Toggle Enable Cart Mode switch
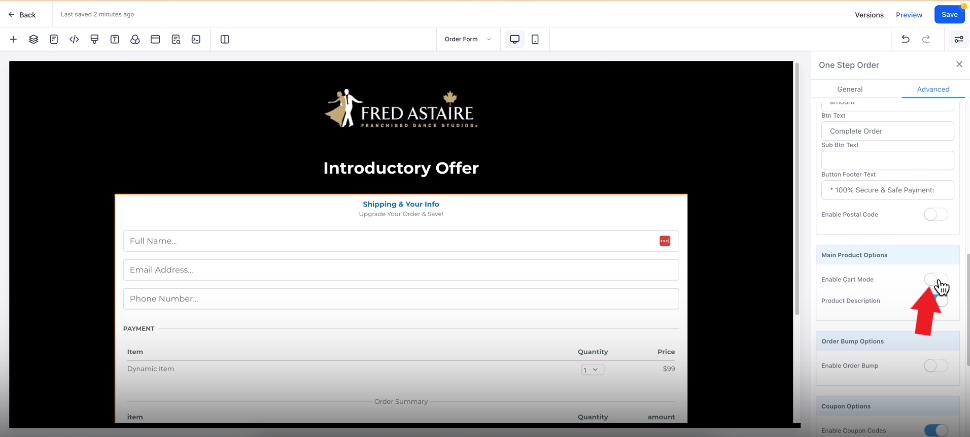This screenshot has height=437, width=970. click(935, 279)
